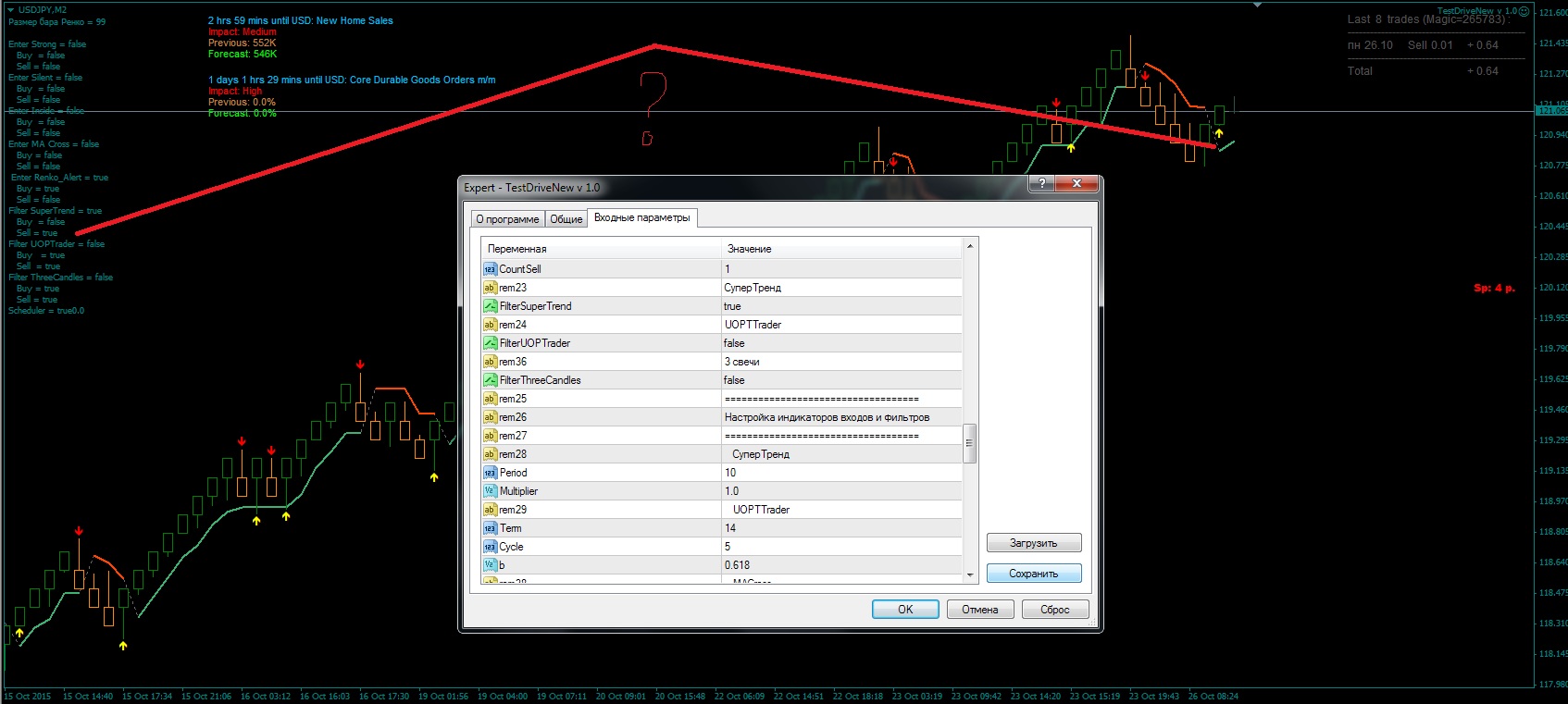Click the string icon beside rem24

pyautogui.click(x=490, y=325)
